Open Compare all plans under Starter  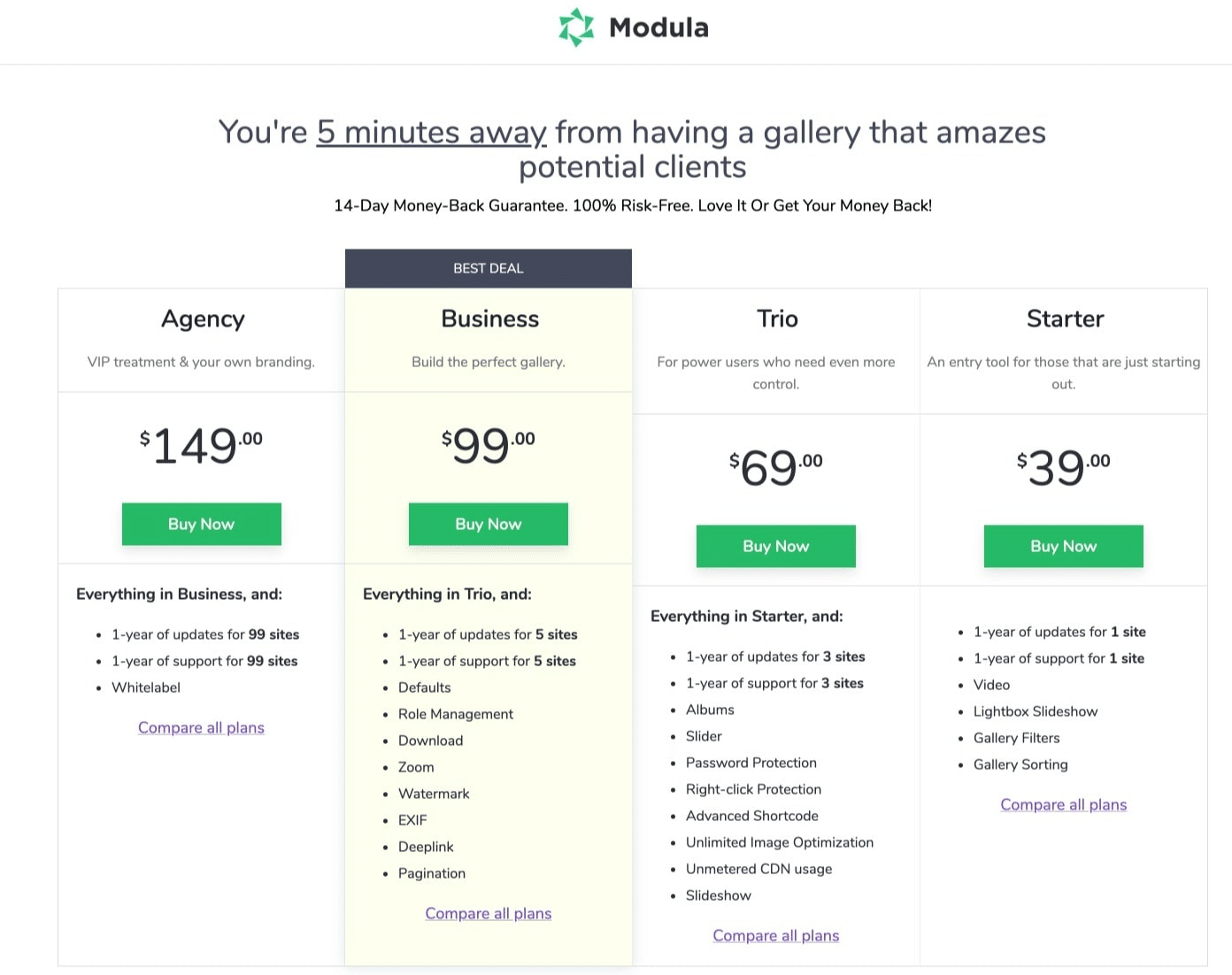1064,804
